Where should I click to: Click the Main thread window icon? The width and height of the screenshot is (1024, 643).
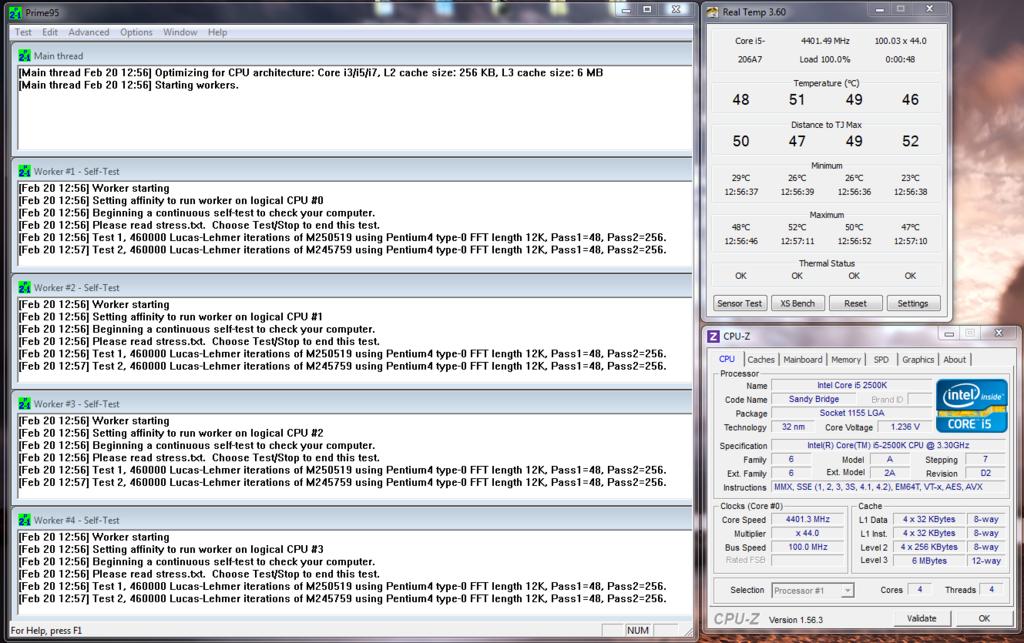click(x=25, y=56)
